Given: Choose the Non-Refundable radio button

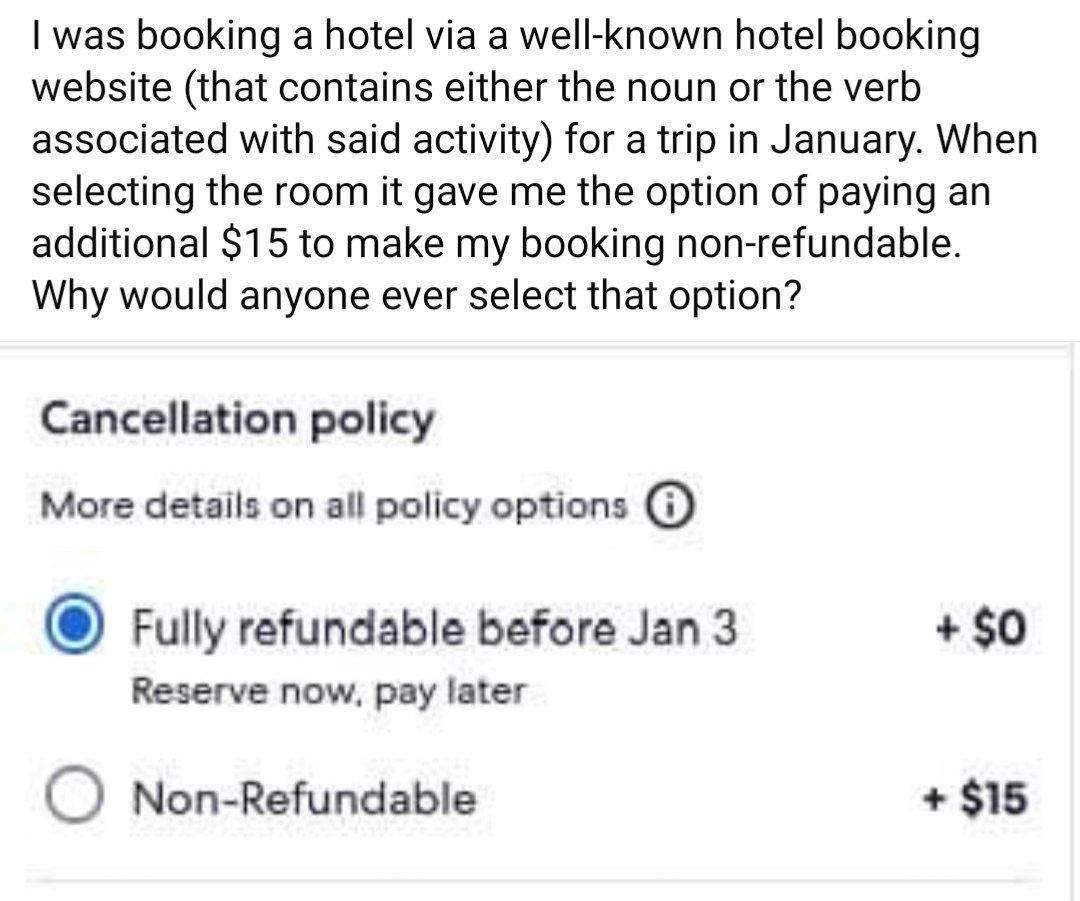Looking at the screenshot, I should coord(73,798).
